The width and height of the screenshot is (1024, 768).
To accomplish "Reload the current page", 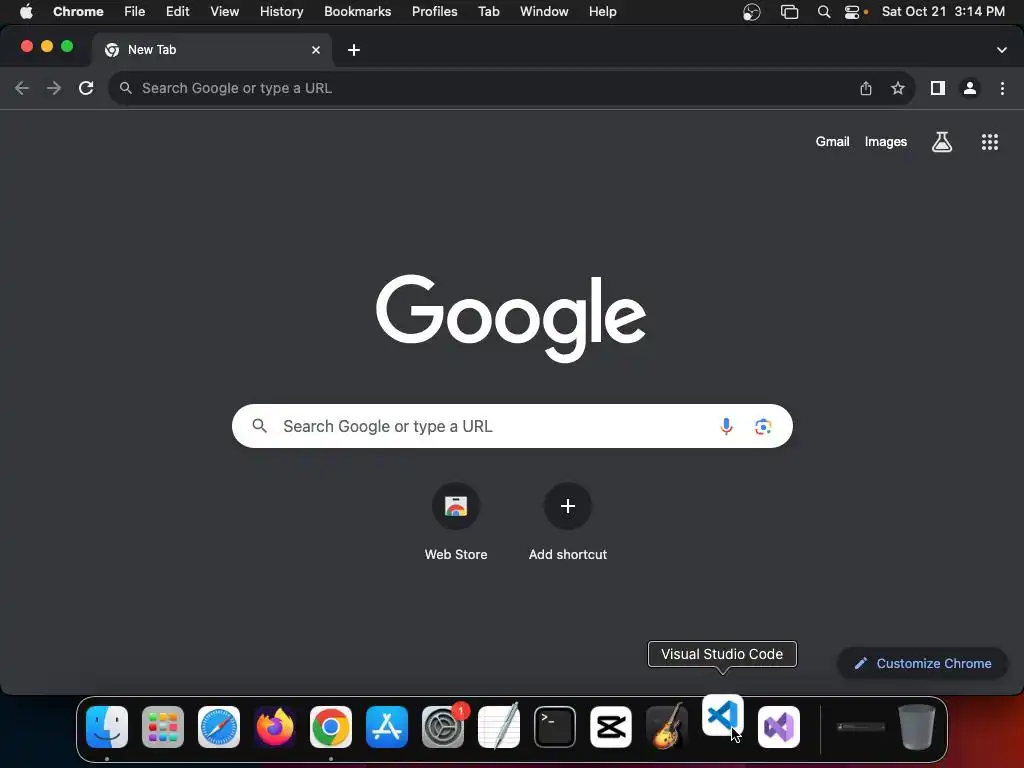I will (x=86, y=88).
